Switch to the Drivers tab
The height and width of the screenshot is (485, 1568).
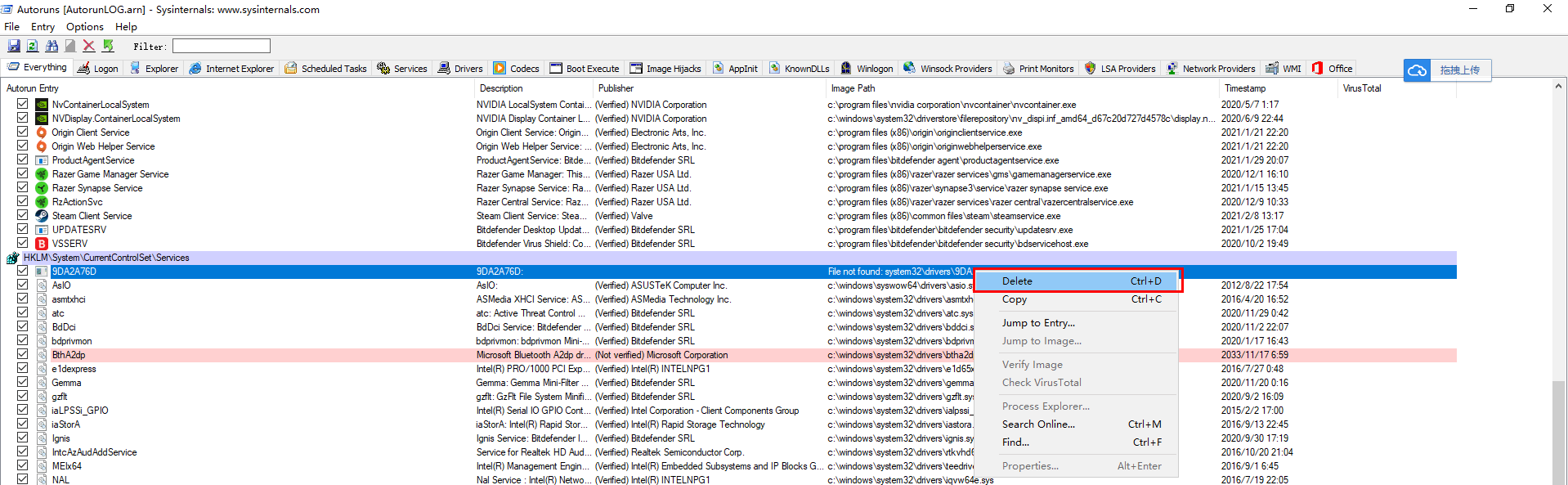(460, 69)
